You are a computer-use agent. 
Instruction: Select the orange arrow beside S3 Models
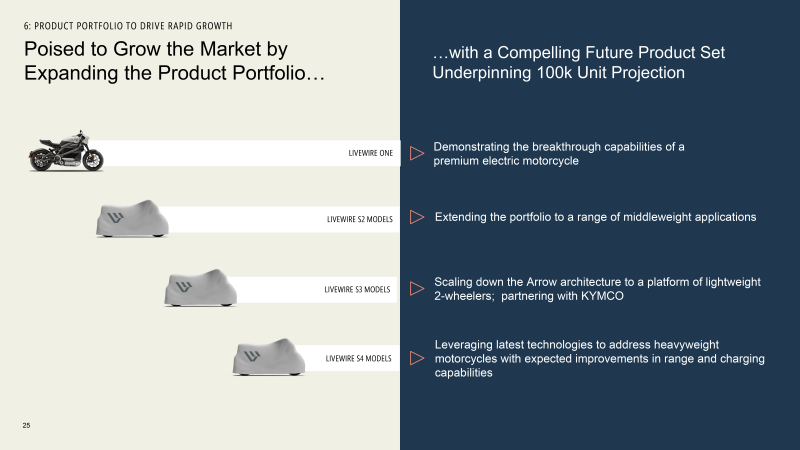[417, 289]
